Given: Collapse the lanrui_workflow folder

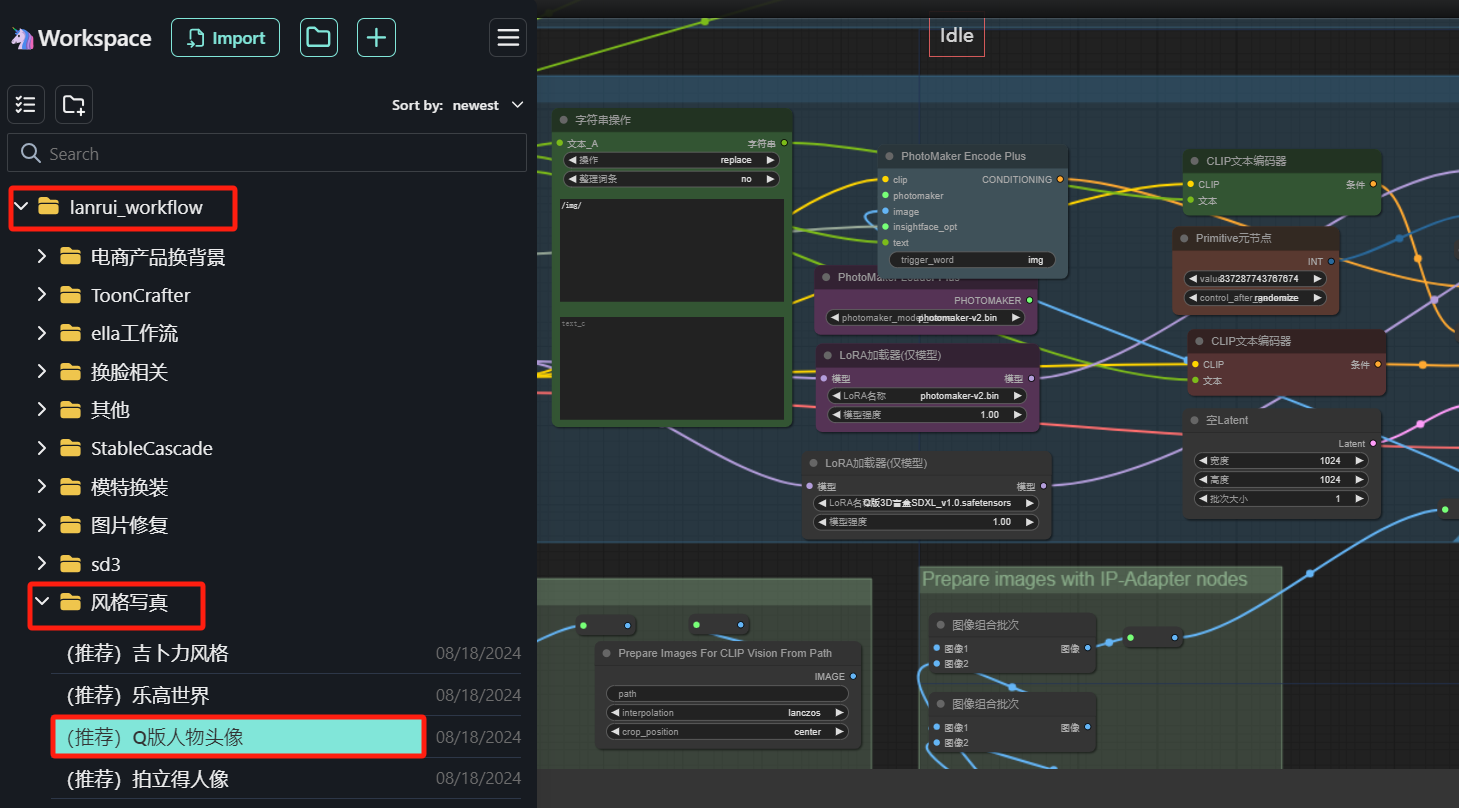Looking at the screenshot, I should [21, 207].
